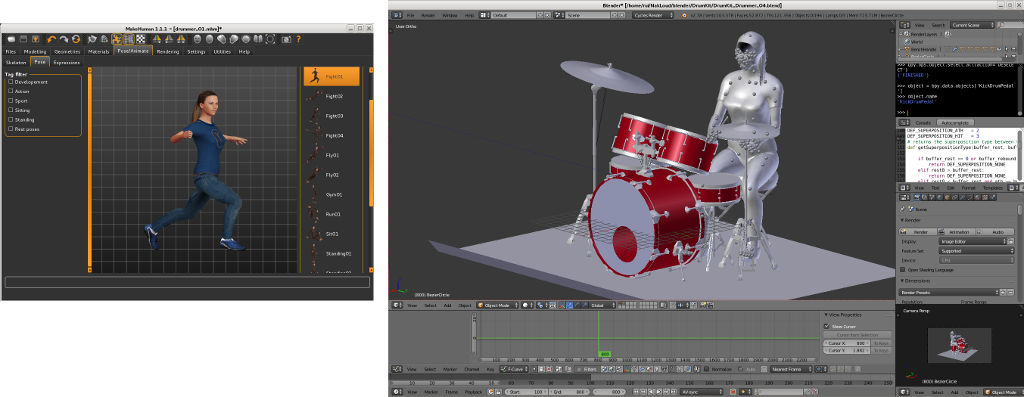Click the MakeHuman Export upload-arrow toolbar icon
The width and height of the screenshot is (1024, 397).
pos(36,39)
